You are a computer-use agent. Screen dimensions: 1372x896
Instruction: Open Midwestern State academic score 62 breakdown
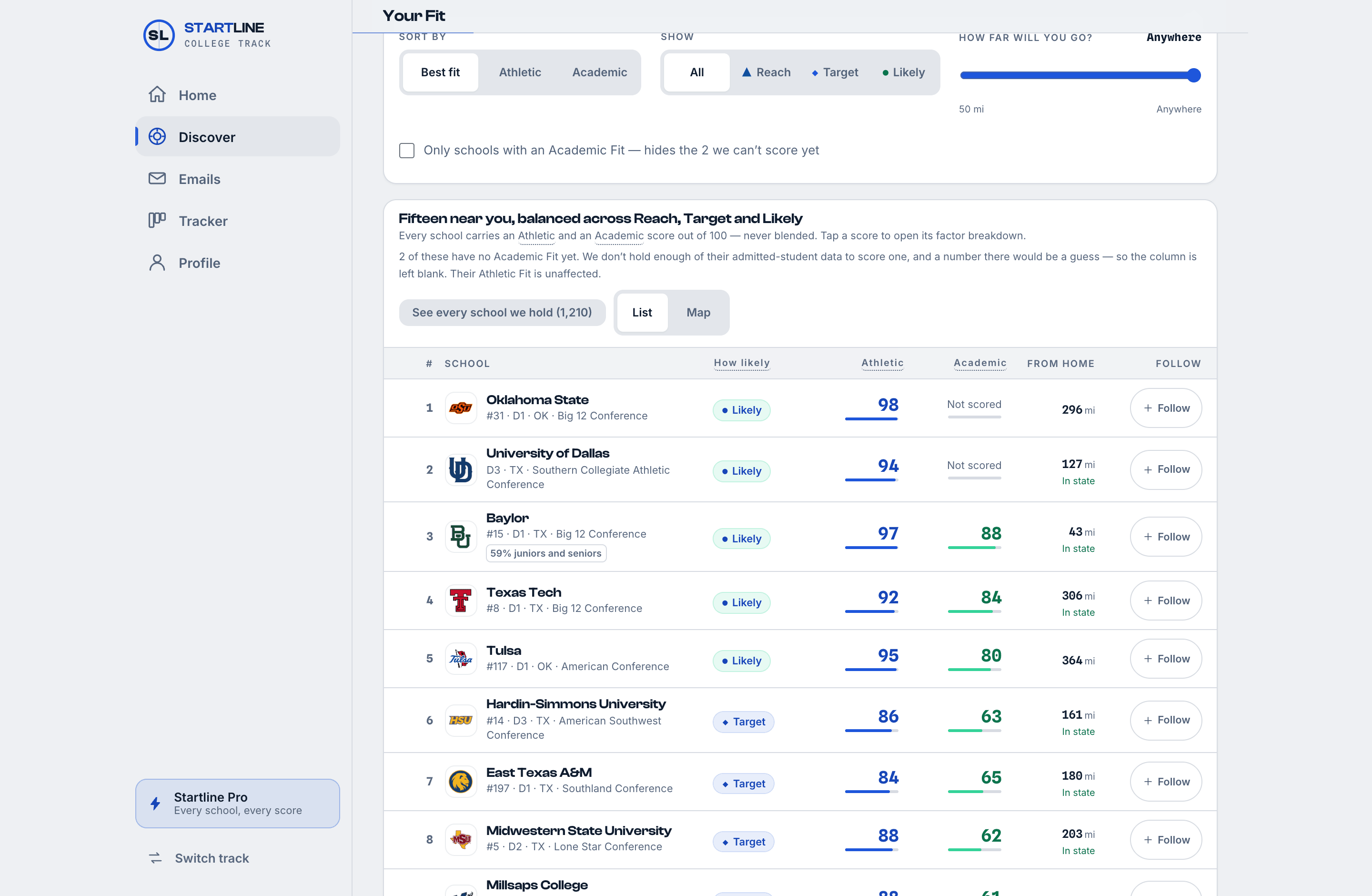point(974,838)
